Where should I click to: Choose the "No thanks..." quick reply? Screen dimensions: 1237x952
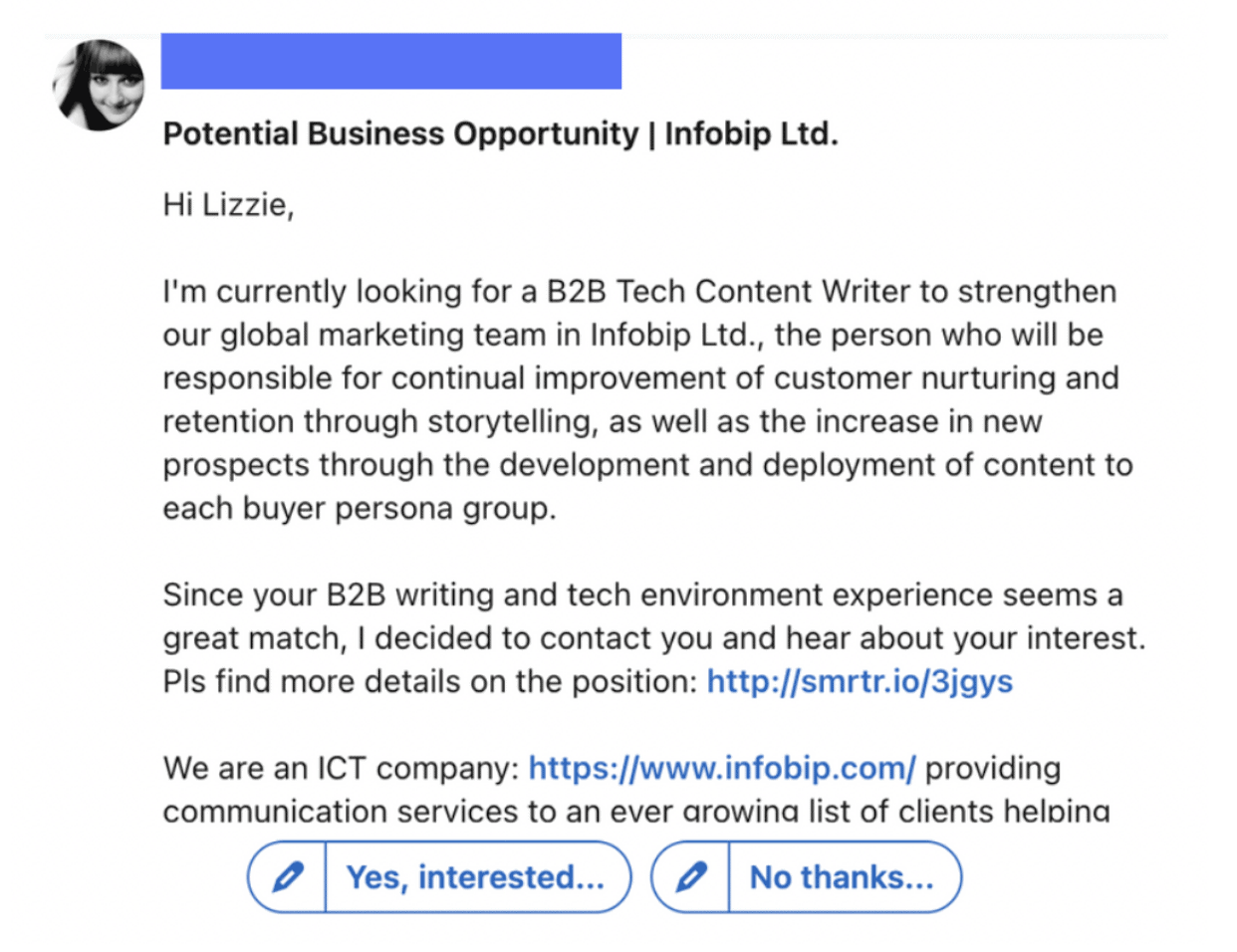click(842, 877)
